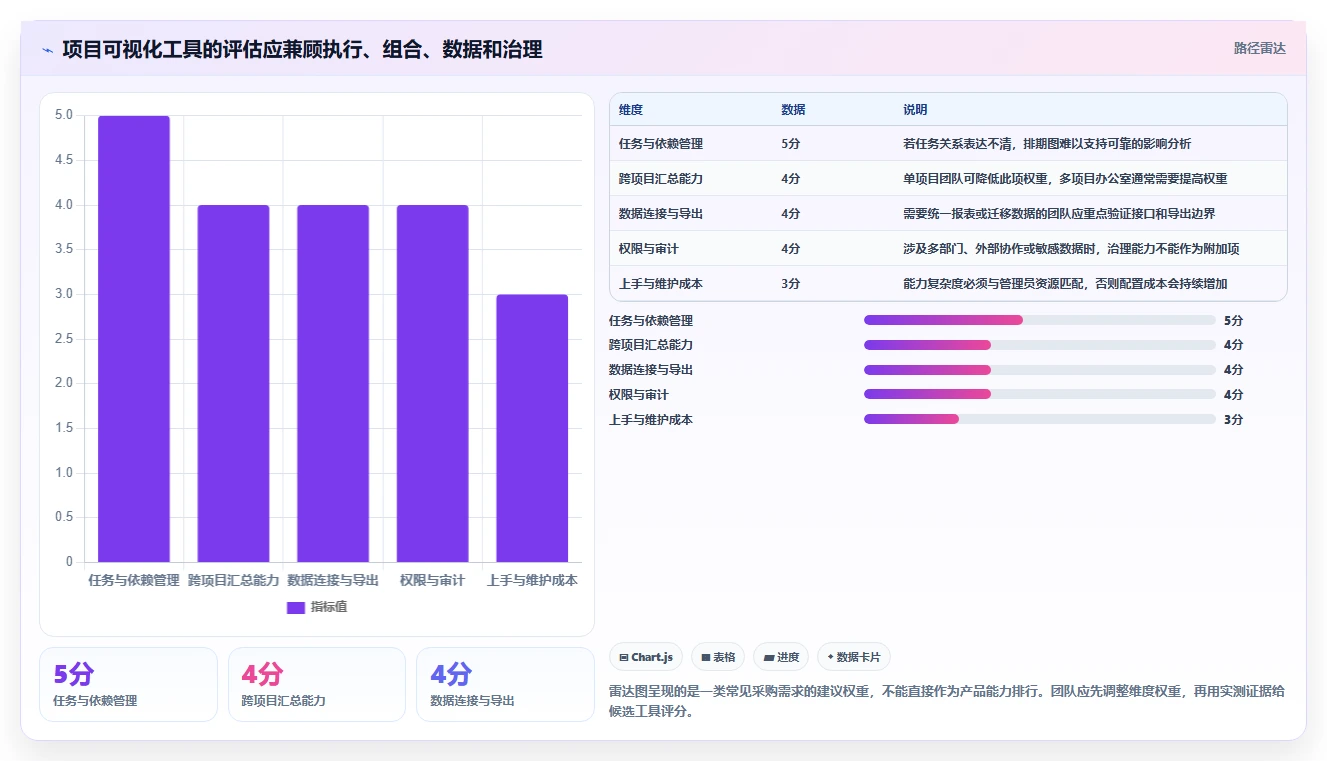Click the 路径雷达 label in the header
Screen dimensions: 1327x761
coord(1259,48)
